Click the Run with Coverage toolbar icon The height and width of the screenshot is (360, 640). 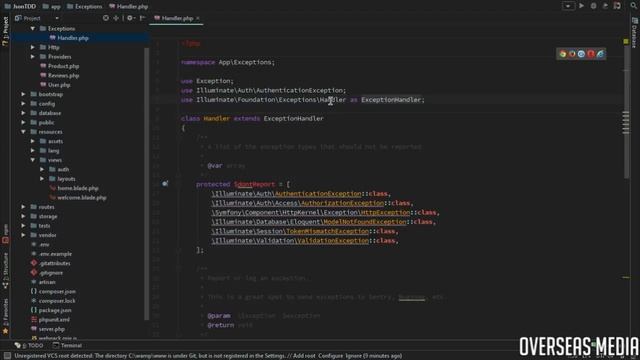click(x=605, y=6)
